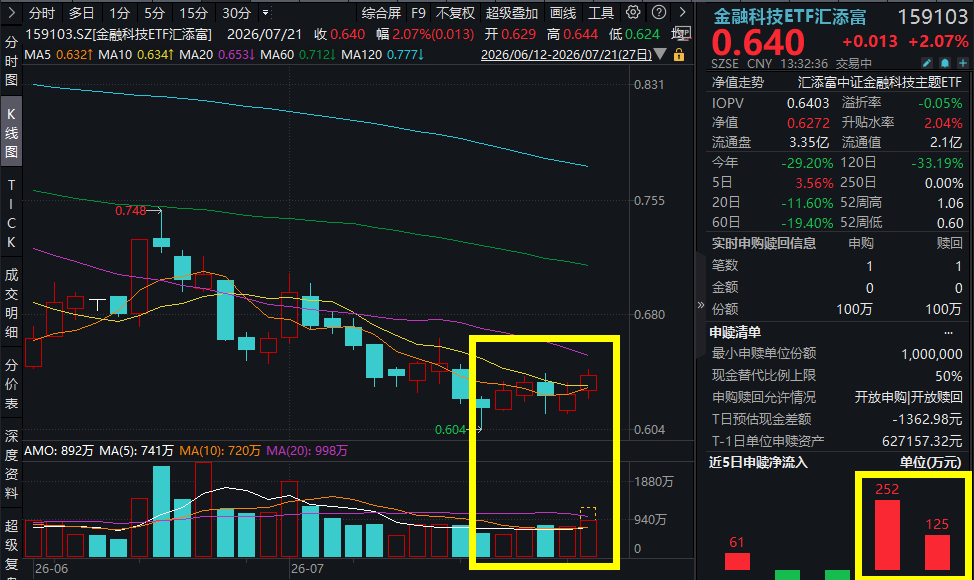
Task: Open 深度资料 in the left sidebar
Action: pyautogui.click(x=11, y=464)
